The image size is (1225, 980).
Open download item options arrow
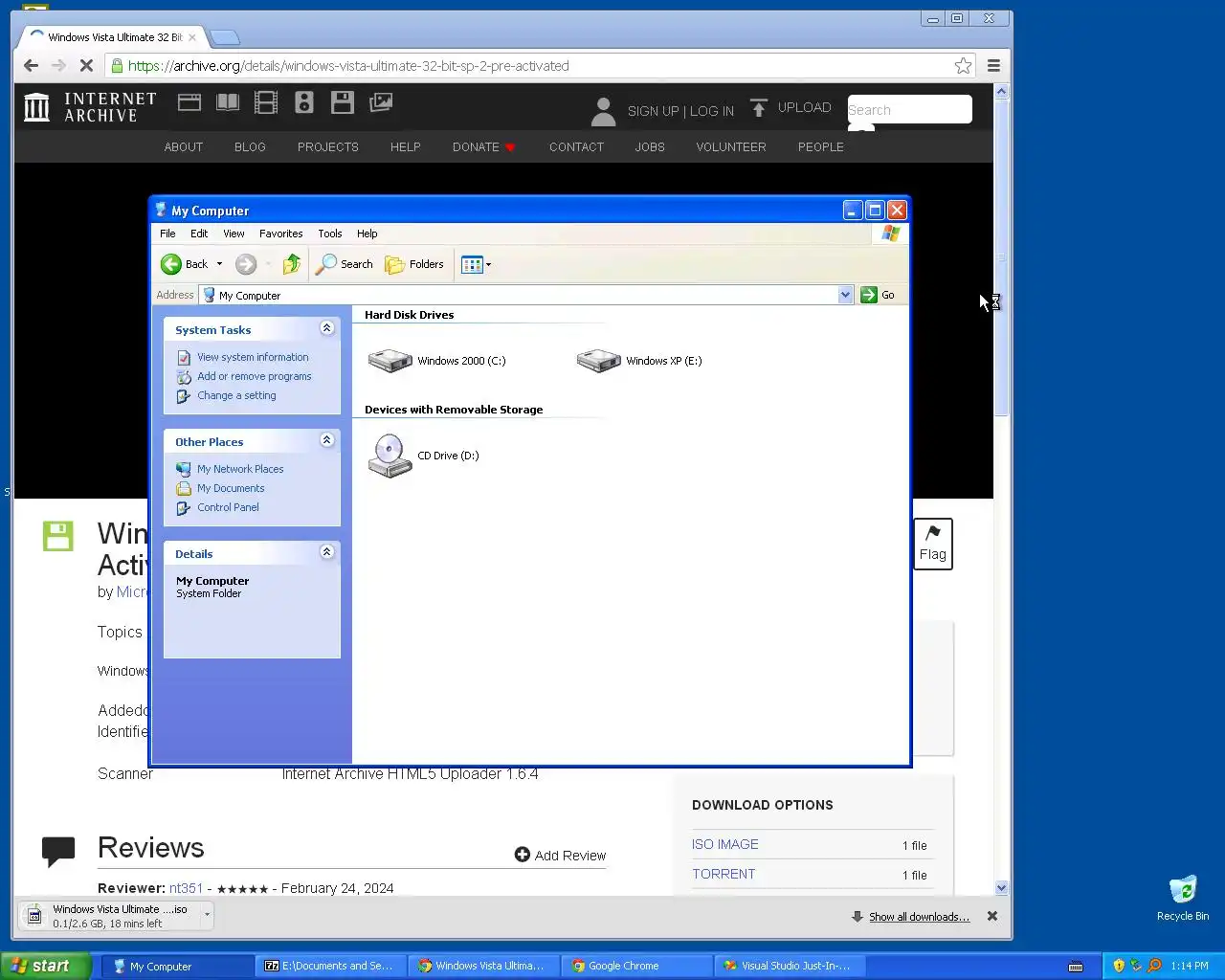207,916
